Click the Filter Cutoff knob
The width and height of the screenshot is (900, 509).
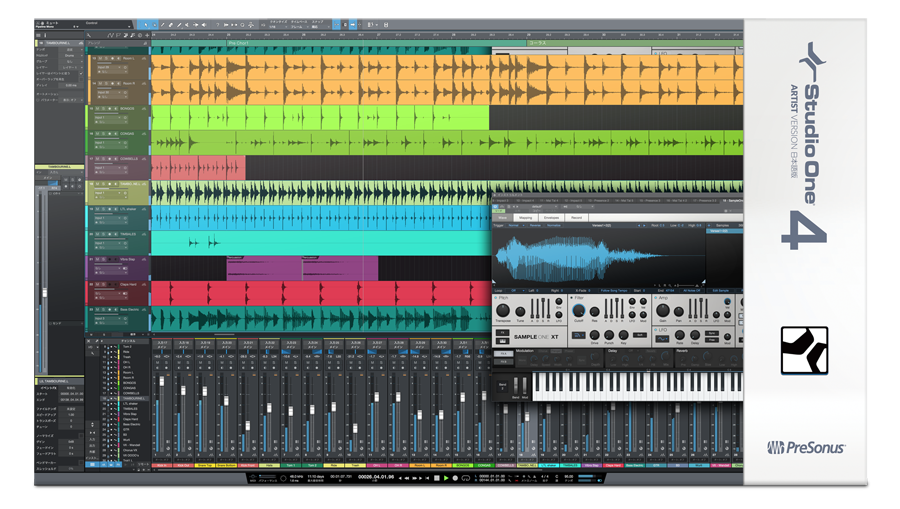[x=579, y=310]
